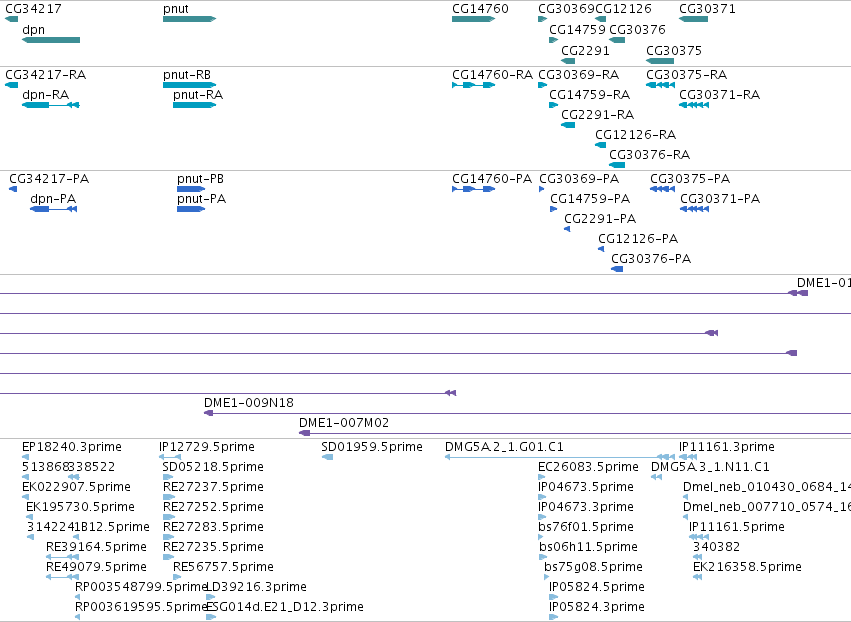Click the IP11161.3prime EST label

pyautogui.click(x=727, y=447)
